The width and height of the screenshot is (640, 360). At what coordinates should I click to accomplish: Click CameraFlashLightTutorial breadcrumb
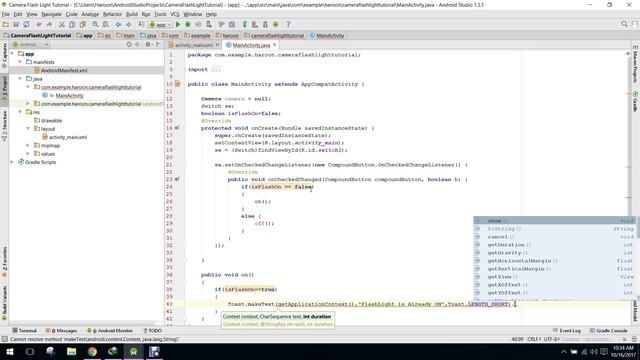pos(37,36)
